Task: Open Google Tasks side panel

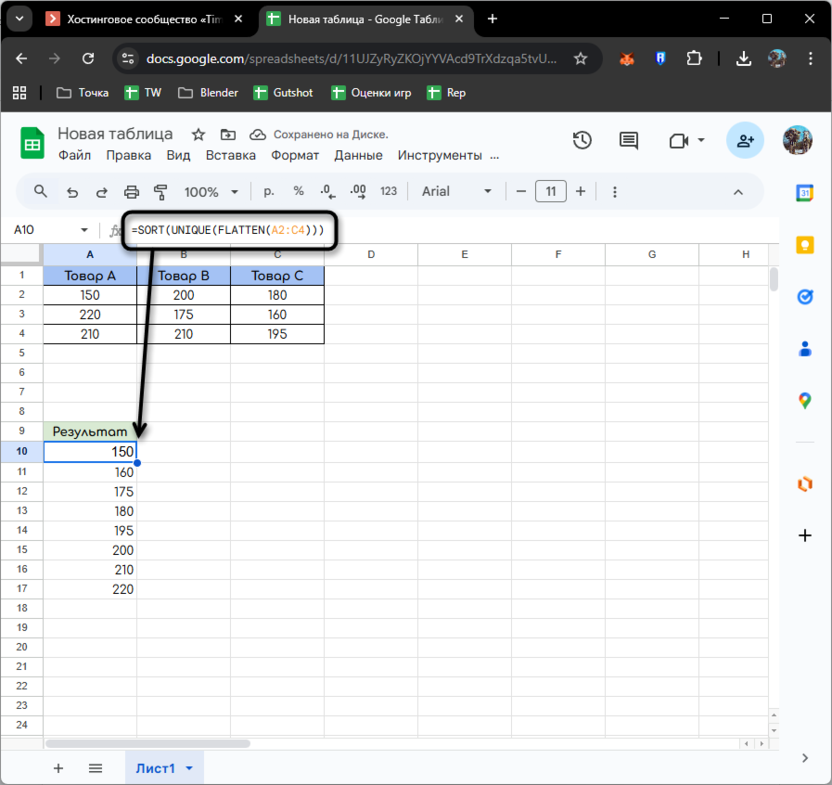Action: (805, 297)
